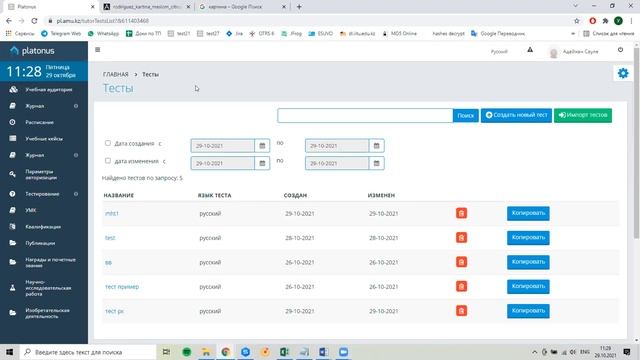640x360 pixels.
Task: Click Создать новый тест button
Action: coord(516,115)
